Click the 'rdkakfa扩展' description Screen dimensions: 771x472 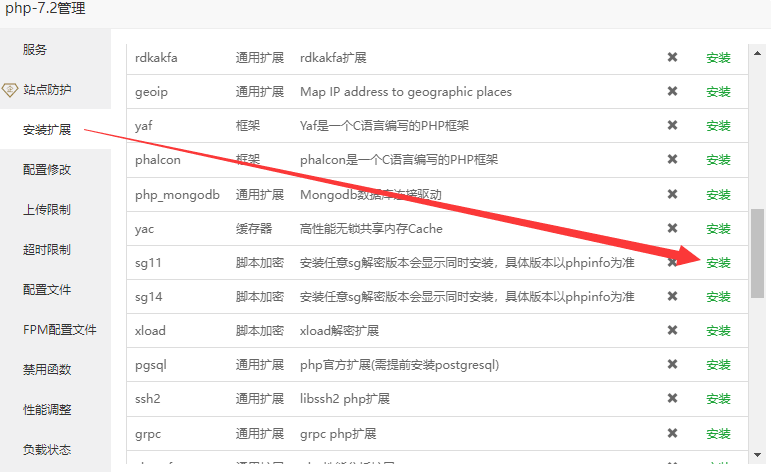pos(333,58)
